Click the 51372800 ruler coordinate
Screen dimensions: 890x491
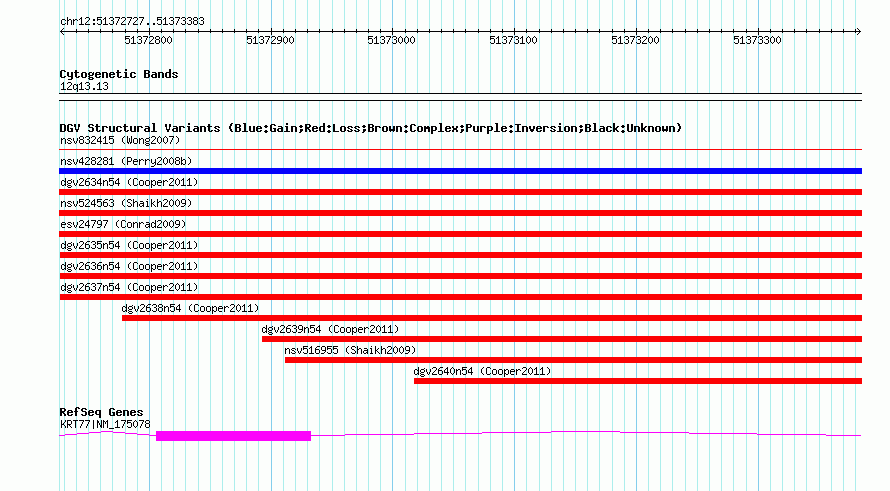(x=148, y=40)
